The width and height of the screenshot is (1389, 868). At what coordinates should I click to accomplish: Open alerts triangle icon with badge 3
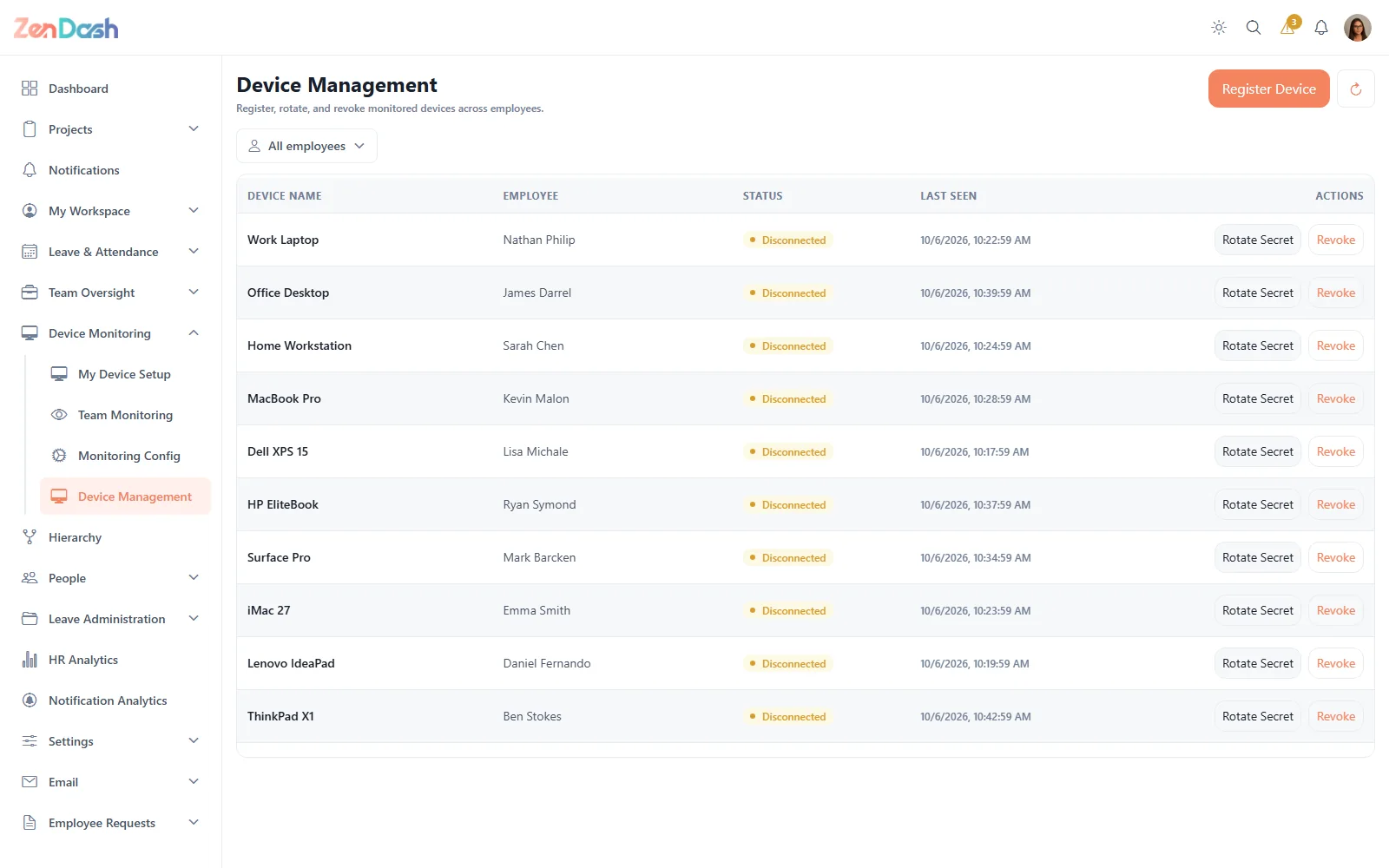pos(1288,27)
